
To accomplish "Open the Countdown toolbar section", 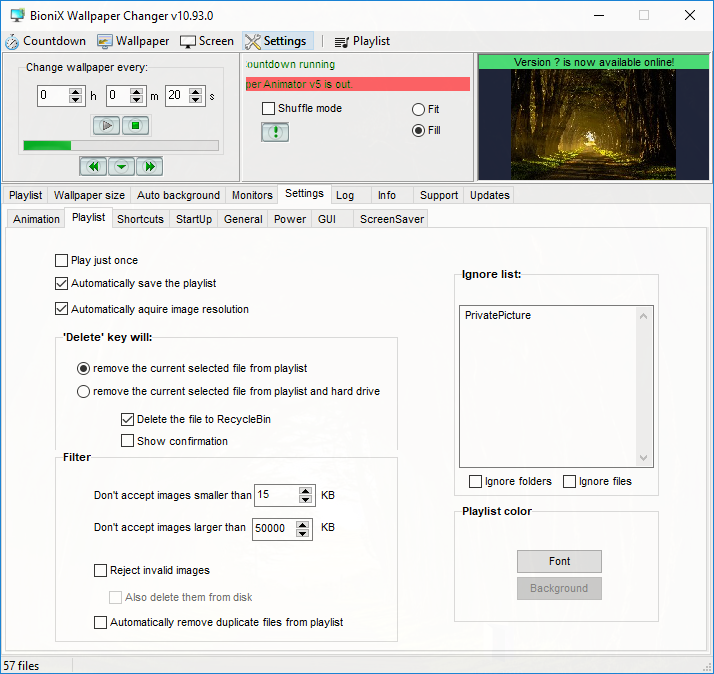I will click(46, 41).
